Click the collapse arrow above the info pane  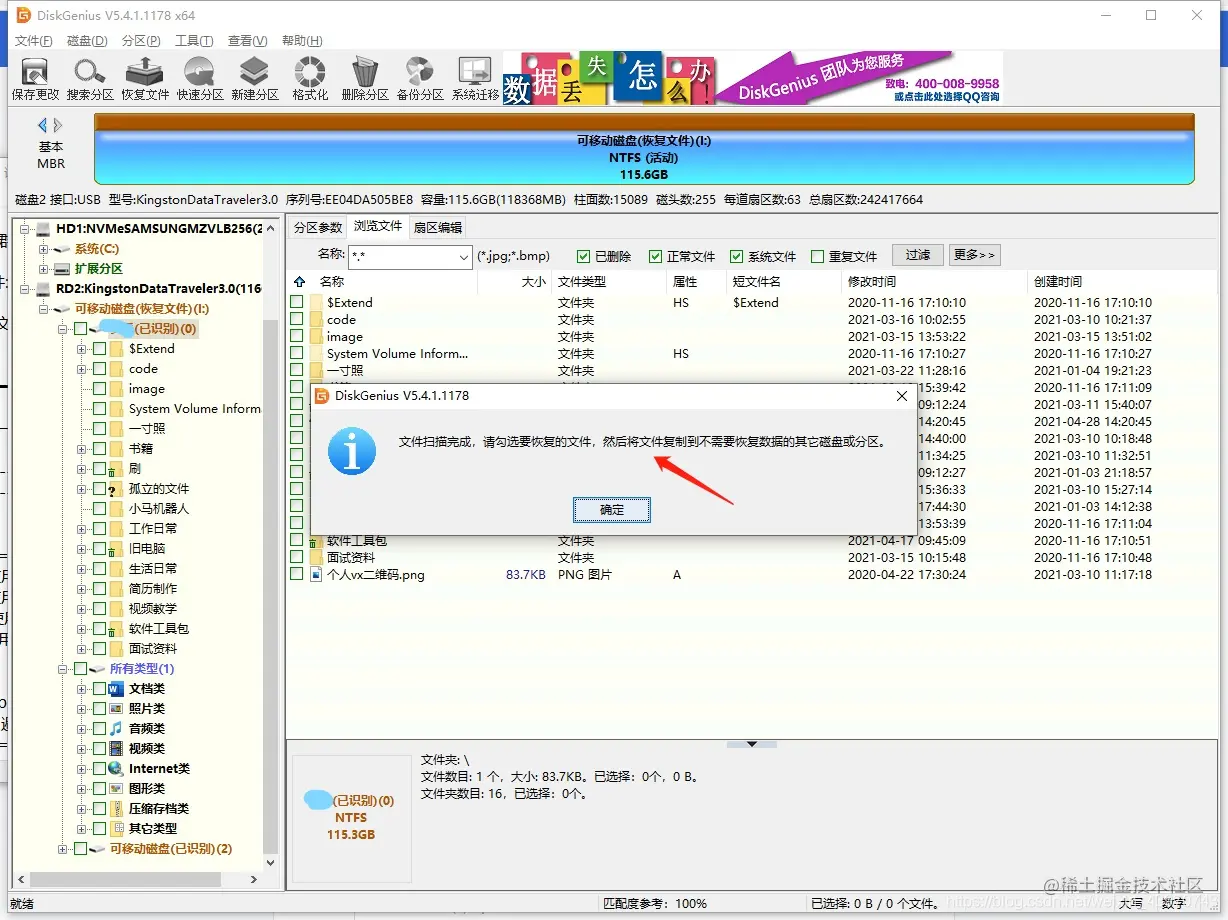tap(752, 744)
